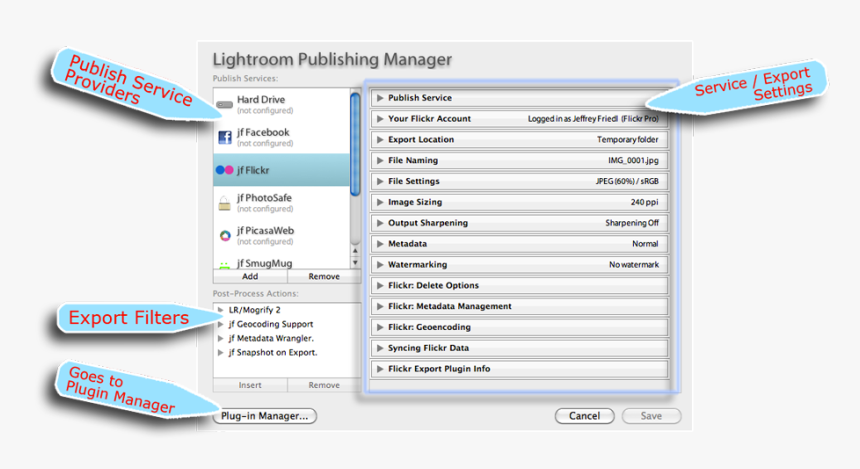The width and height of the screenshot is (860, 469).
Task: Select 'jf Facebook' service text
Action: point(263,132)
